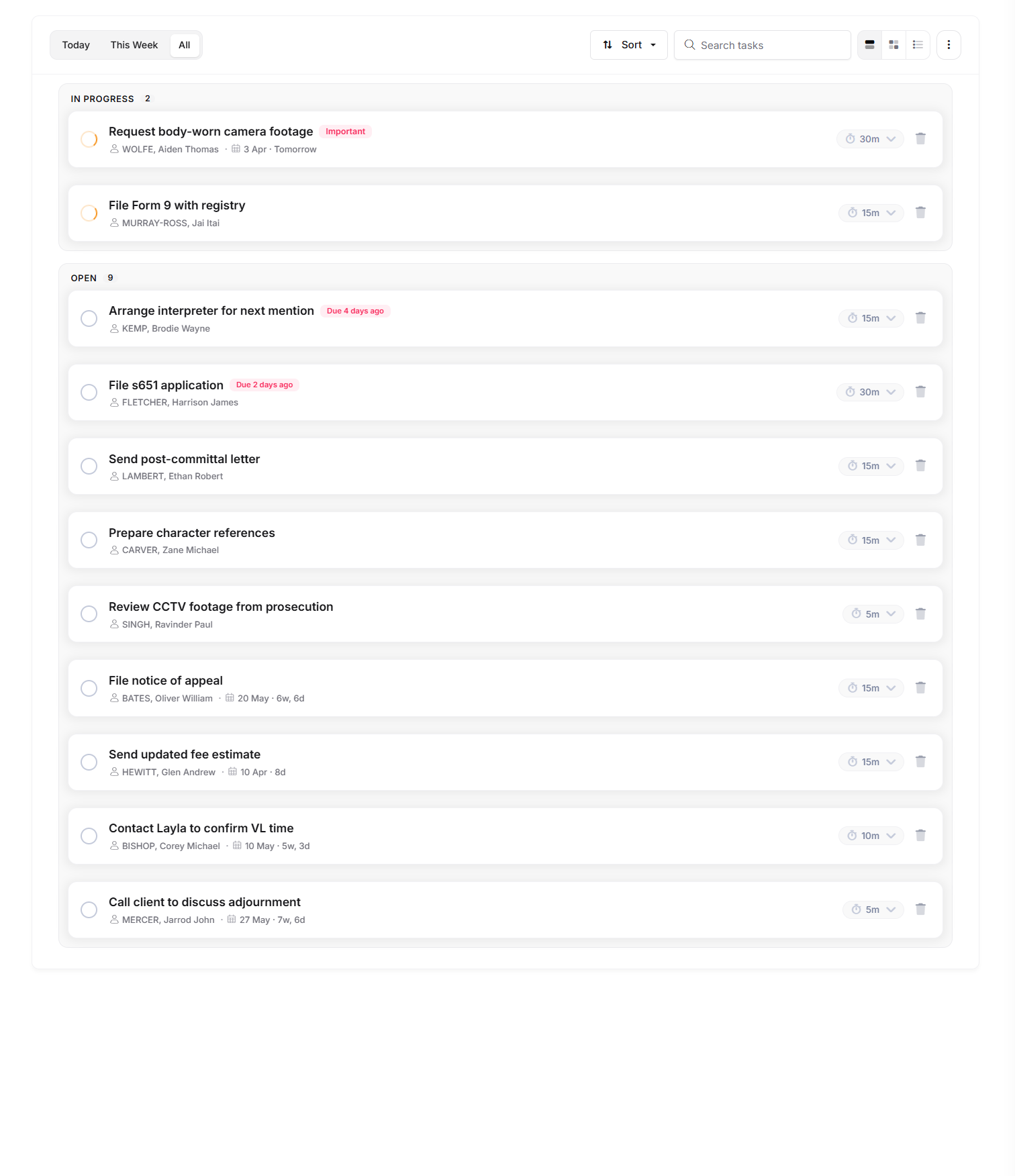Check off Send post-committal letter
This screenshot has width=1015, height=1176.
89,466
